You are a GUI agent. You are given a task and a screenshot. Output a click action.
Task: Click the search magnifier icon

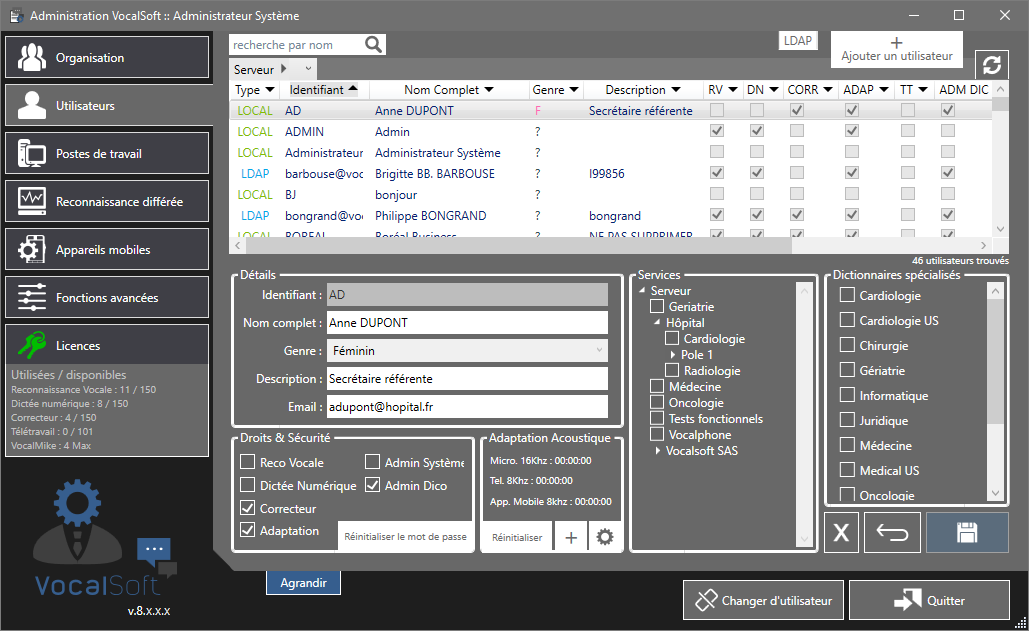tap(373, 45)
